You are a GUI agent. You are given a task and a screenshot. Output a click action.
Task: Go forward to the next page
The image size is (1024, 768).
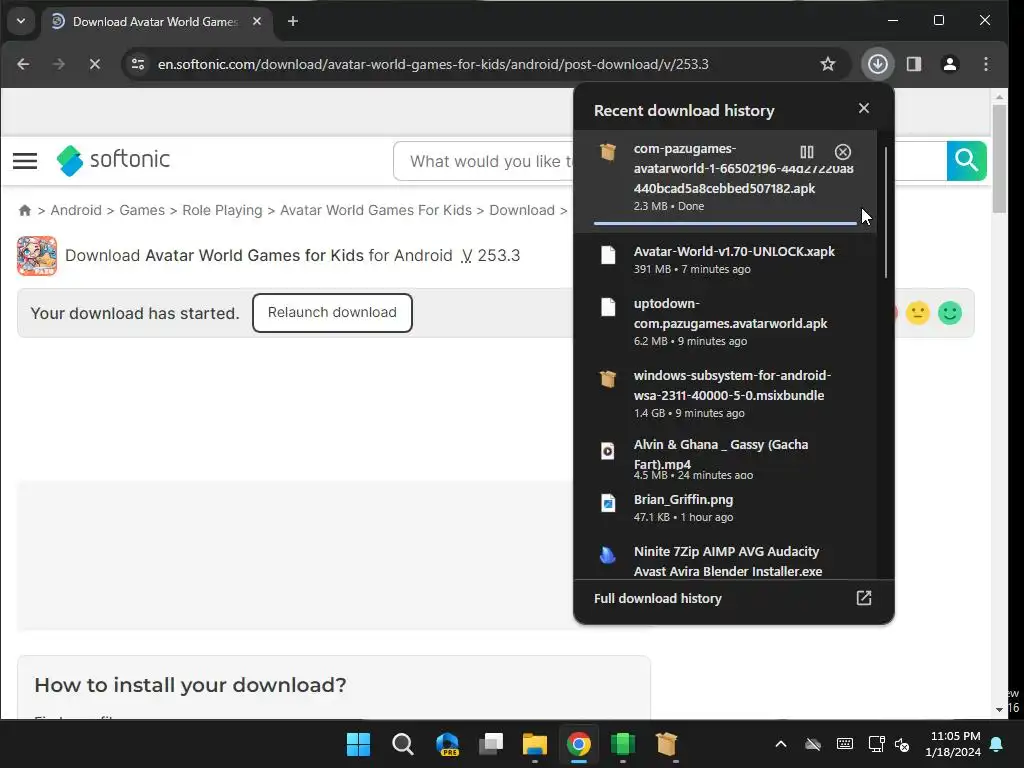[x=58, y=64]
